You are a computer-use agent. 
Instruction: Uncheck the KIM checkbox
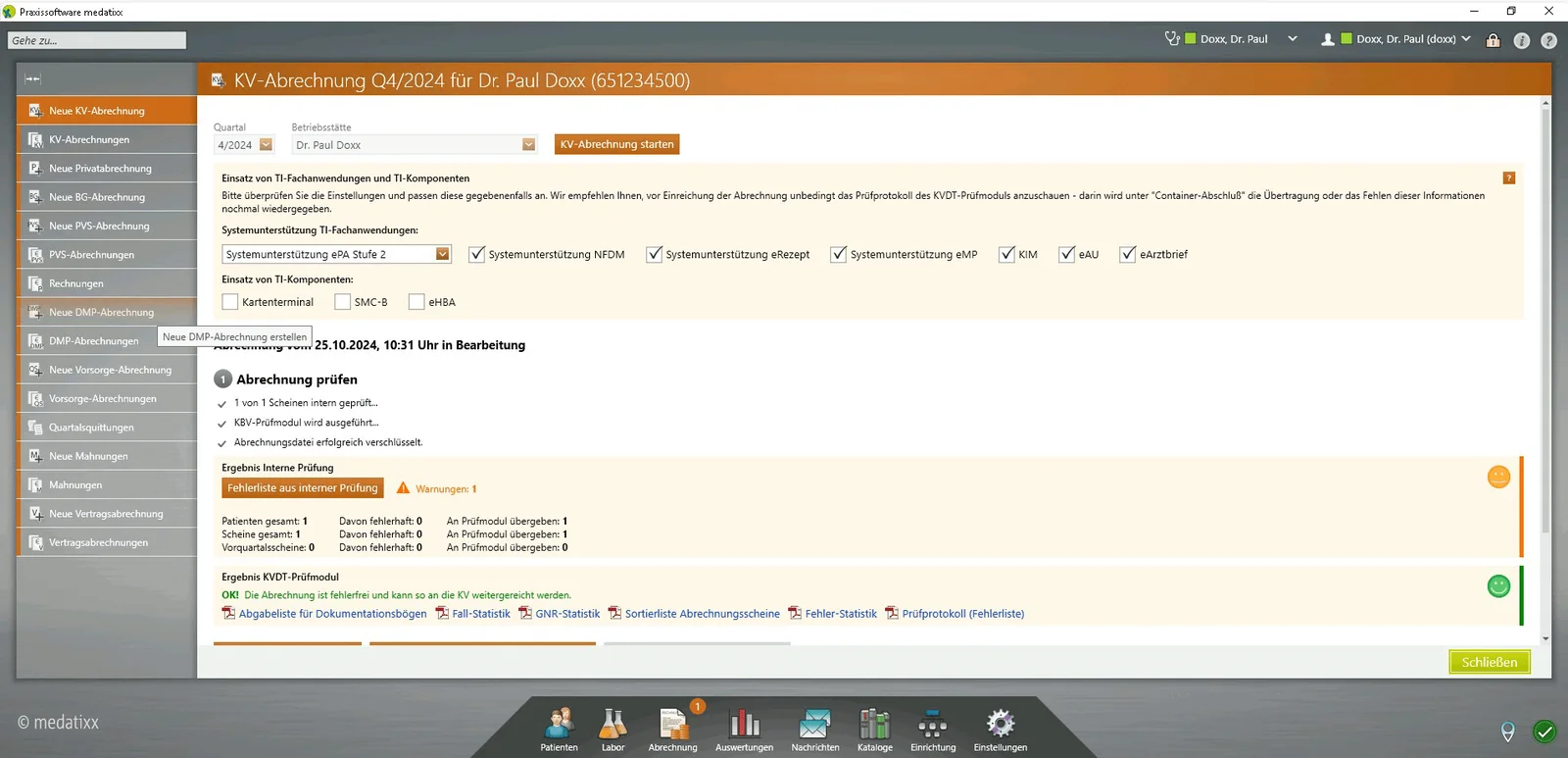(1006, 254)
